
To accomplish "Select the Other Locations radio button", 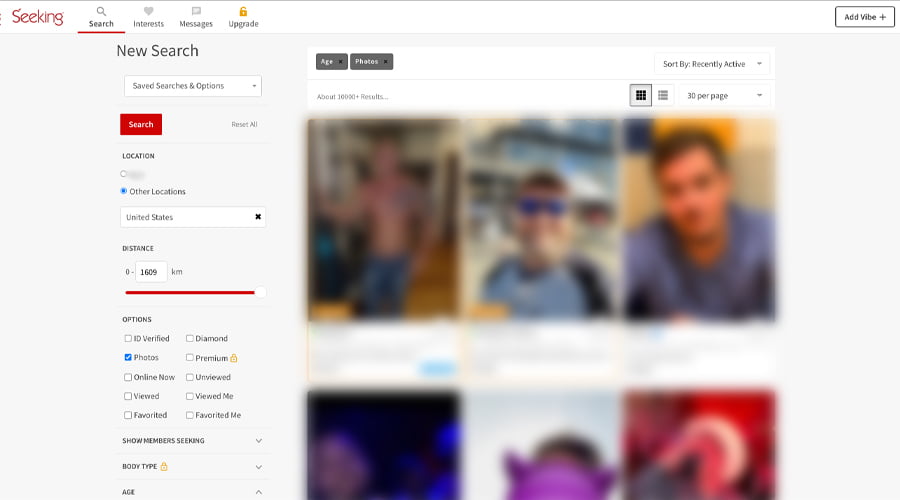I will tap(124, 191).
